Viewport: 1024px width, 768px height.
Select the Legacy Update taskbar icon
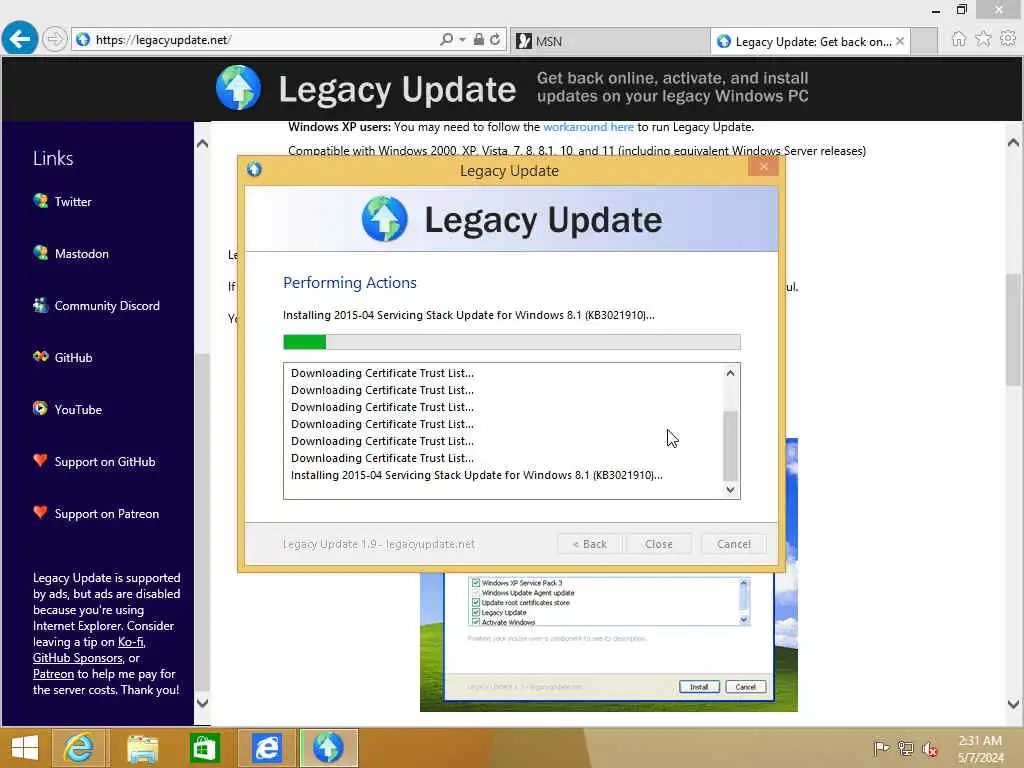point(328,748)
